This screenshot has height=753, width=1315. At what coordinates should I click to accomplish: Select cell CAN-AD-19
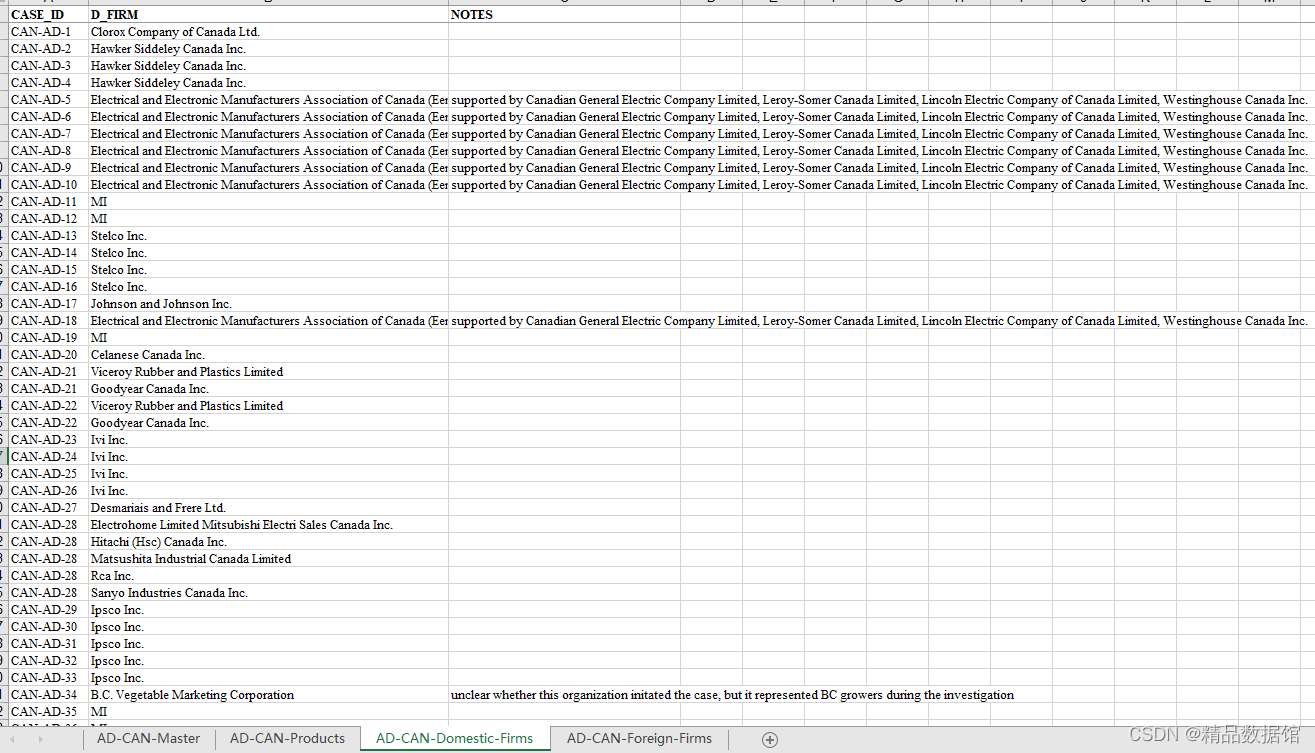pos(49,338)
